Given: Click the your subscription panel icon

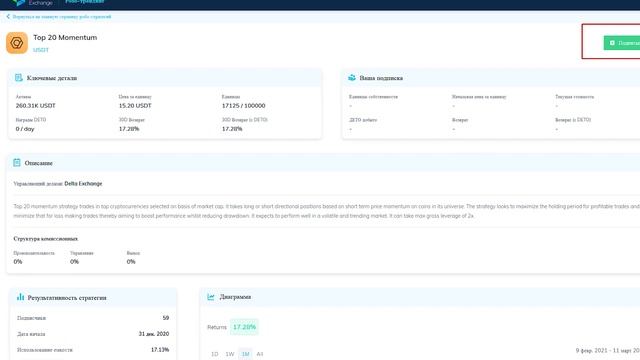Looking at the screenshot, I should 352,78.
